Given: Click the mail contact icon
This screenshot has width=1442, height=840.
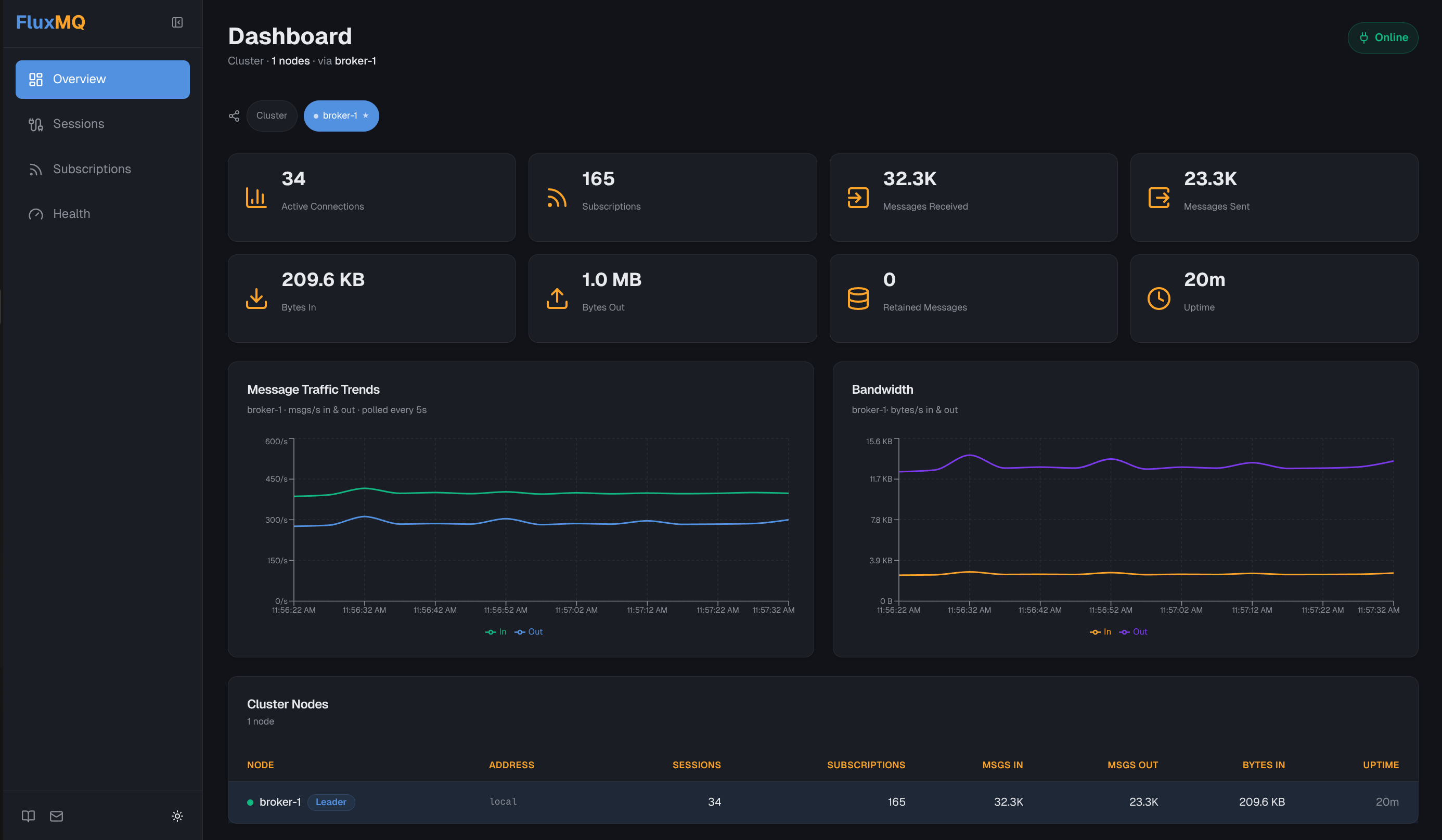Looking at the screenshot, I should [x=57, y=816].
